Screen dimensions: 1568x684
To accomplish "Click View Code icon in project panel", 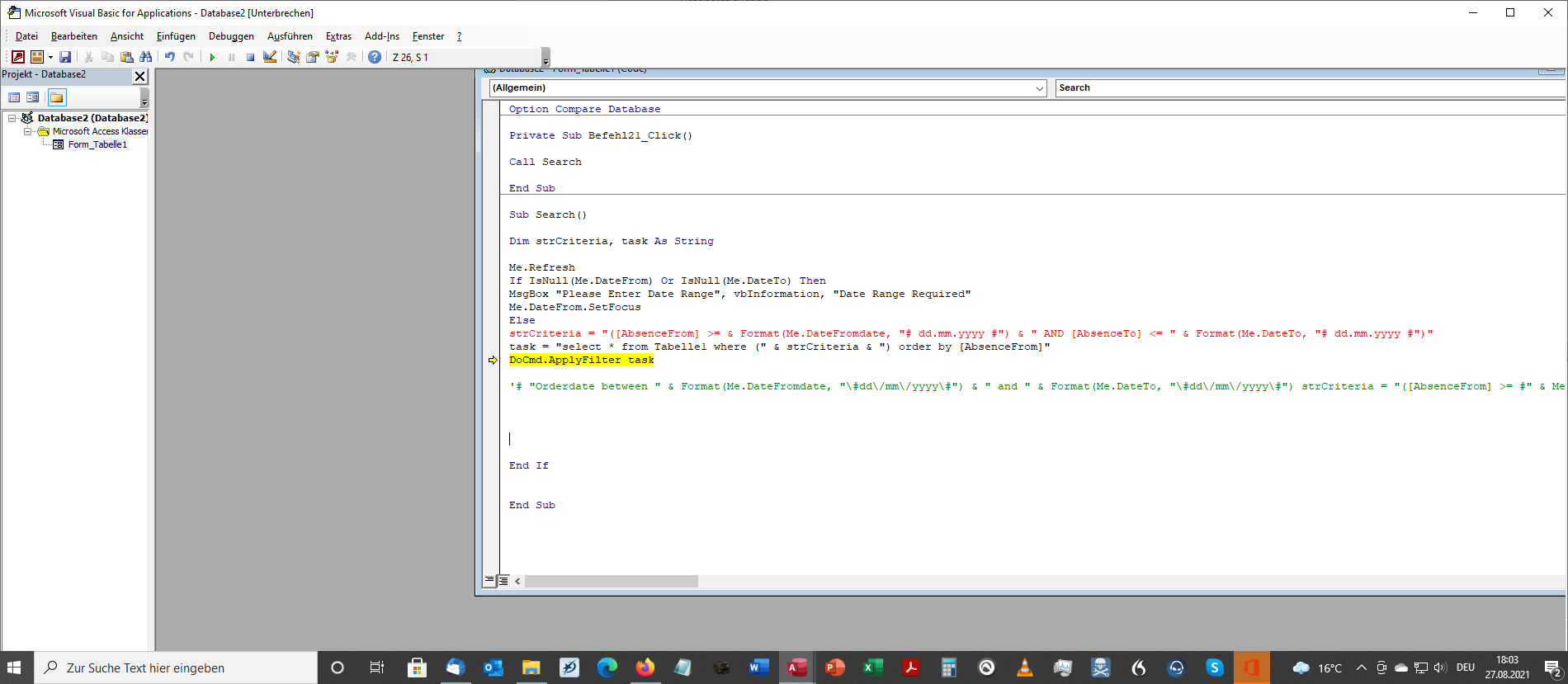I will pyautogui.click(x=14, y=97).
